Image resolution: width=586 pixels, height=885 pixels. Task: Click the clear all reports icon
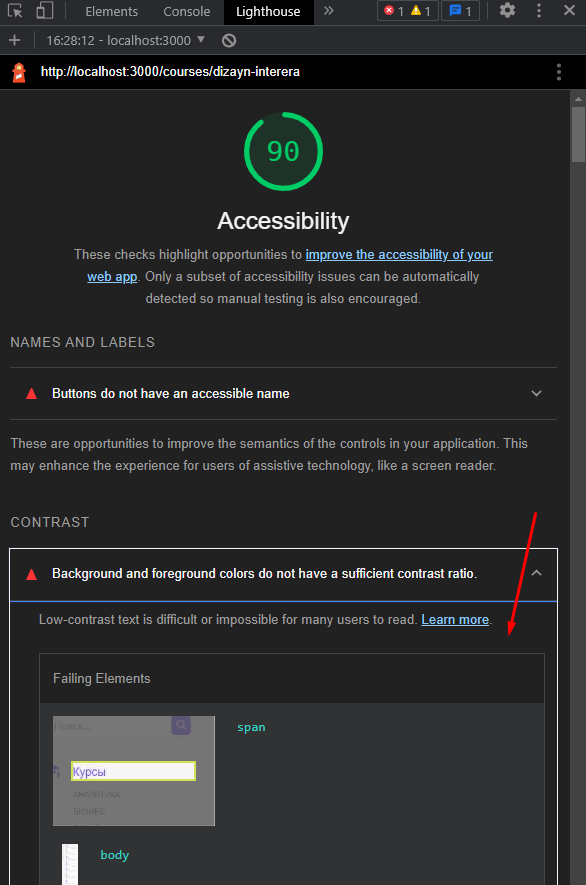pos(229,40)
